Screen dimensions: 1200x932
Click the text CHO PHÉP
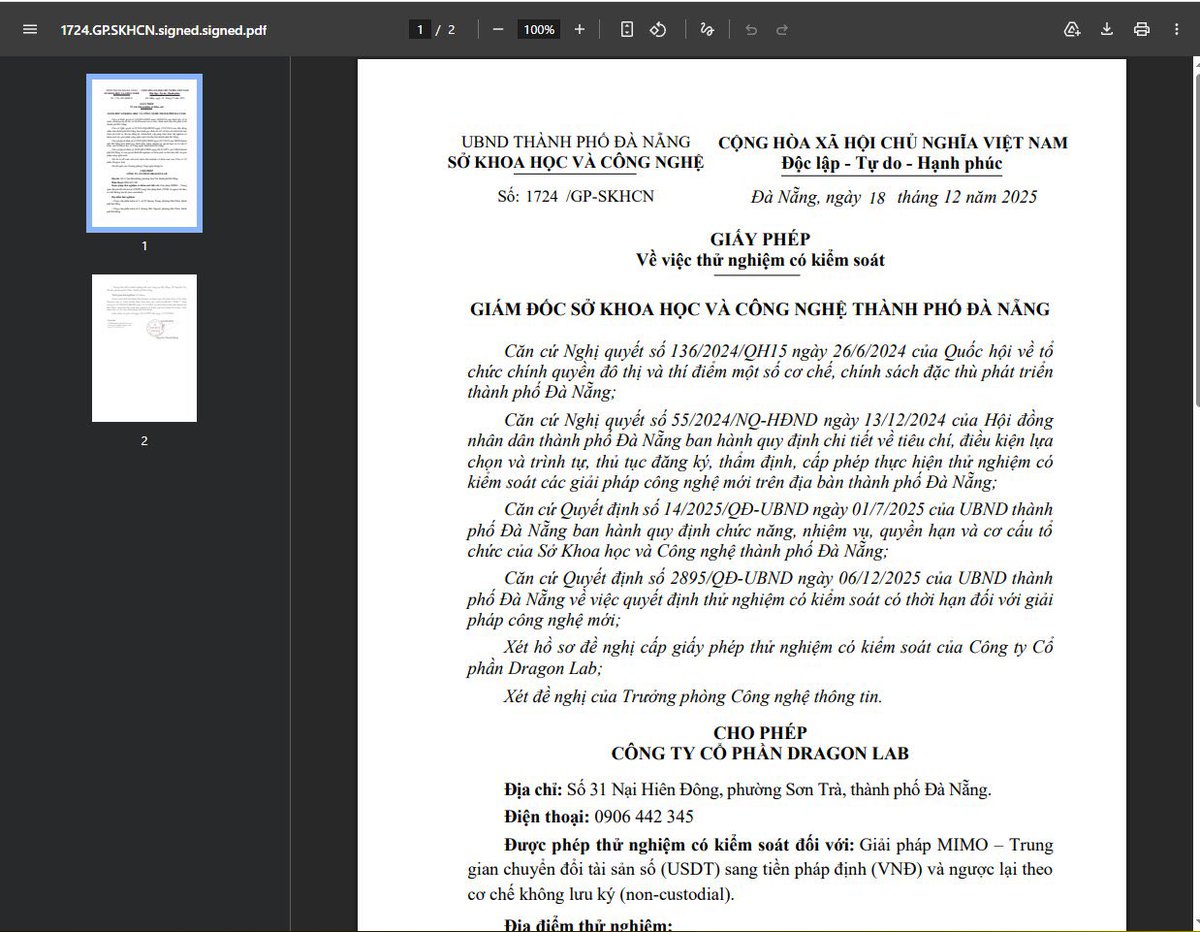pyautogui.click(x=760, y=732)
